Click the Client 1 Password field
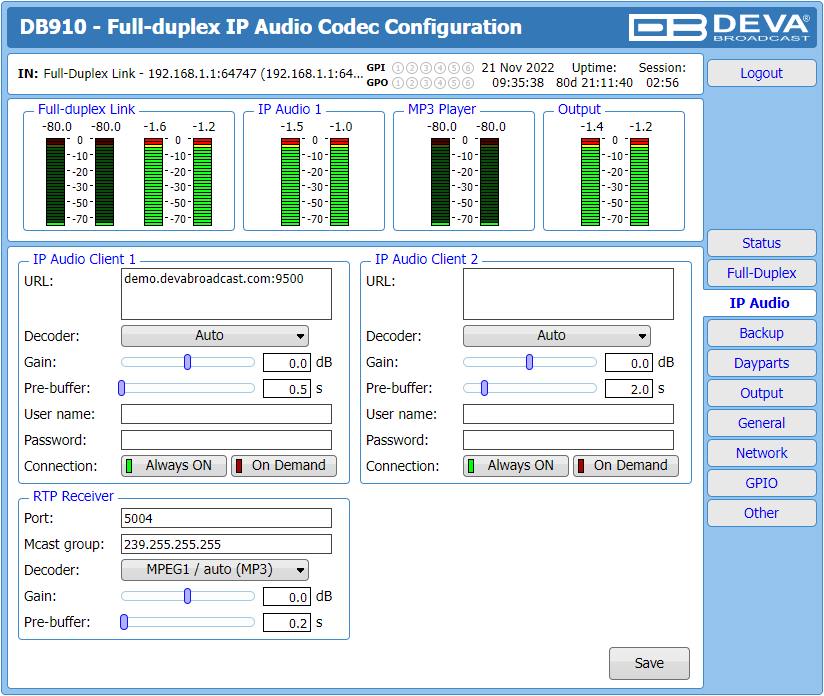Image resolution: width=824 pixels, height=696 pixels. pos(226,440)
